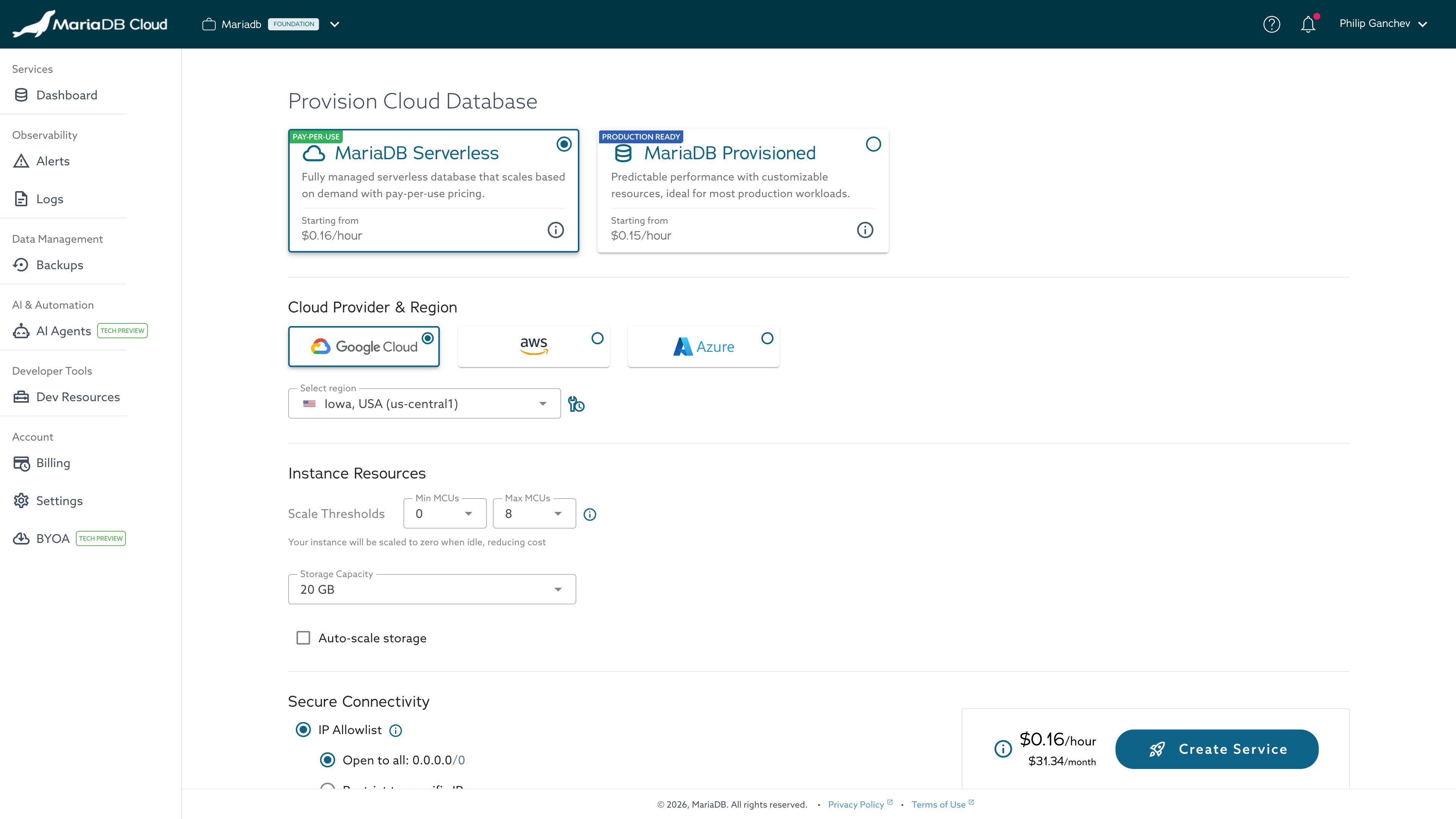Expand the Philip Ganchev account menu

1383,24
